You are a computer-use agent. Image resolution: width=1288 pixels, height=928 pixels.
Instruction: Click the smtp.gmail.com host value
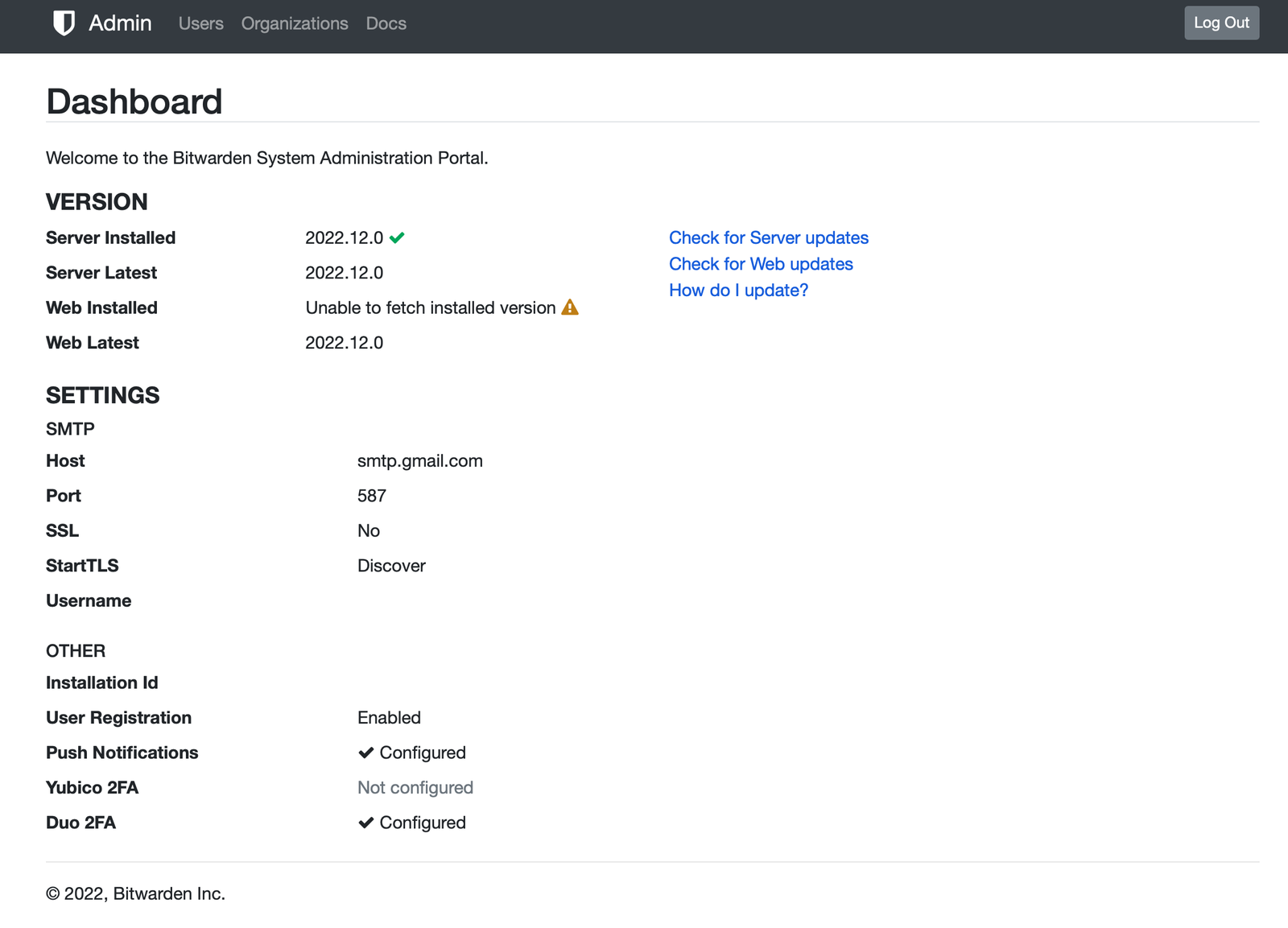(x=419, y=460)
